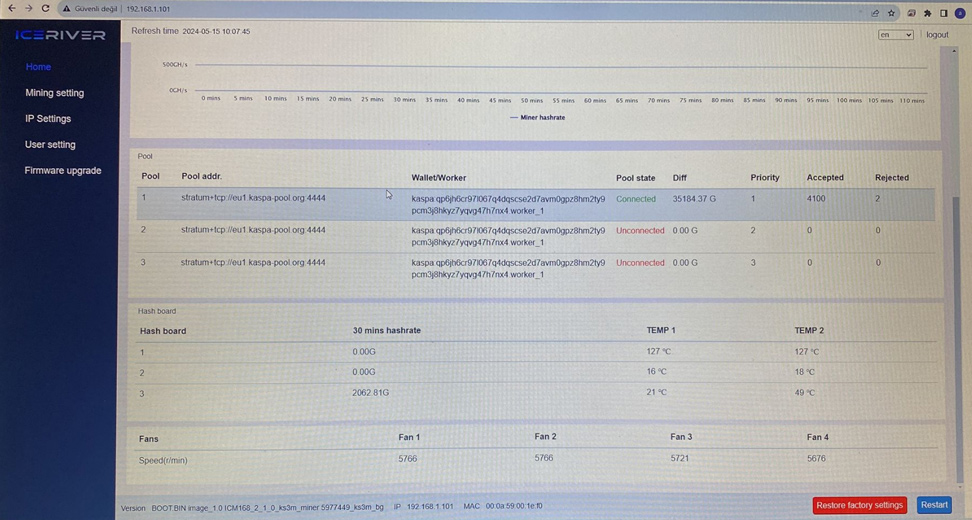
Task: Click the hash board 1 hashrate 0.00G
Action: click(x=364, y=351)
